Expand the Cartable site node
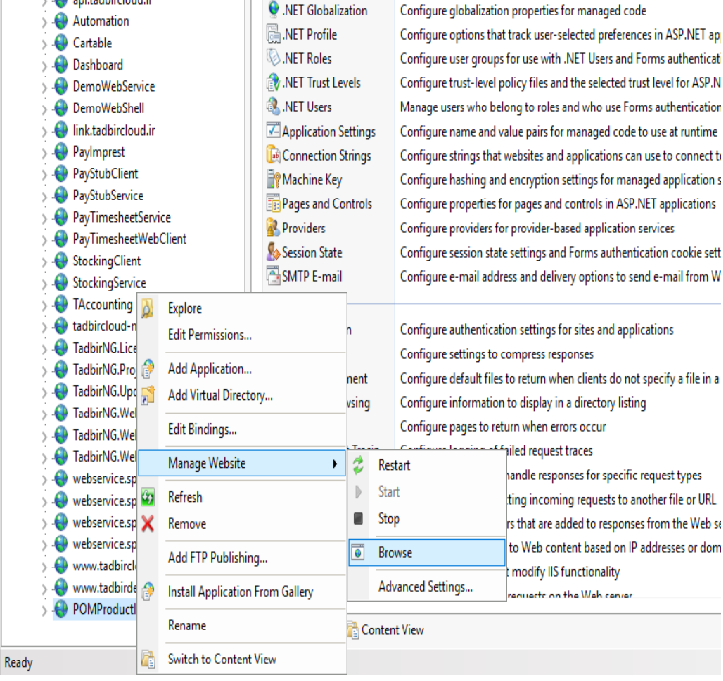This screenshot has height=681, width=723. pos(44,44)
